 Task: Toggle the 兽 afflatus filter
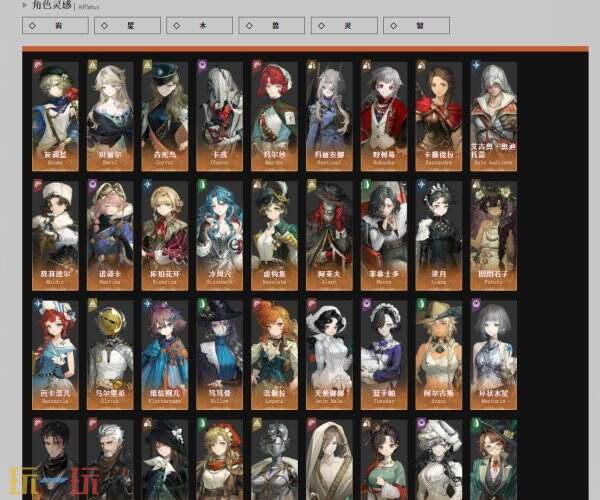pyautogui.click(x=272, y=26)
